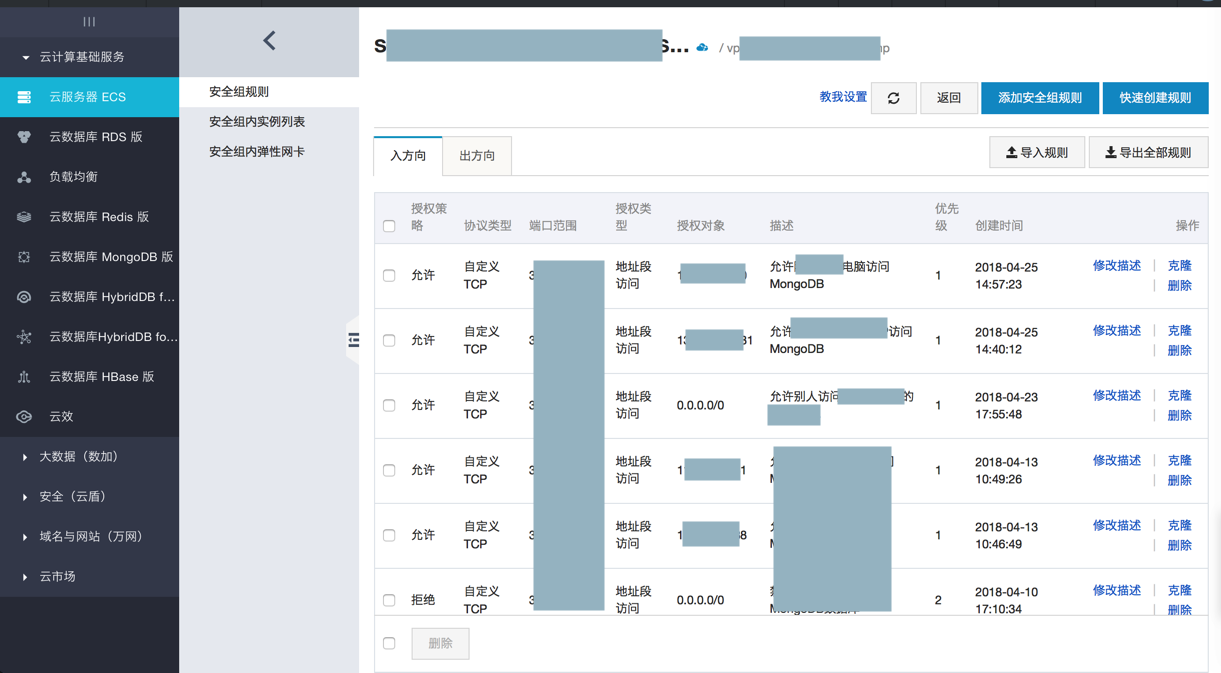Viewport: 1221px width, 673px height.
Task: Switch to the 出方向 tab
Action: pyautogui.click(x=477, y=156)
